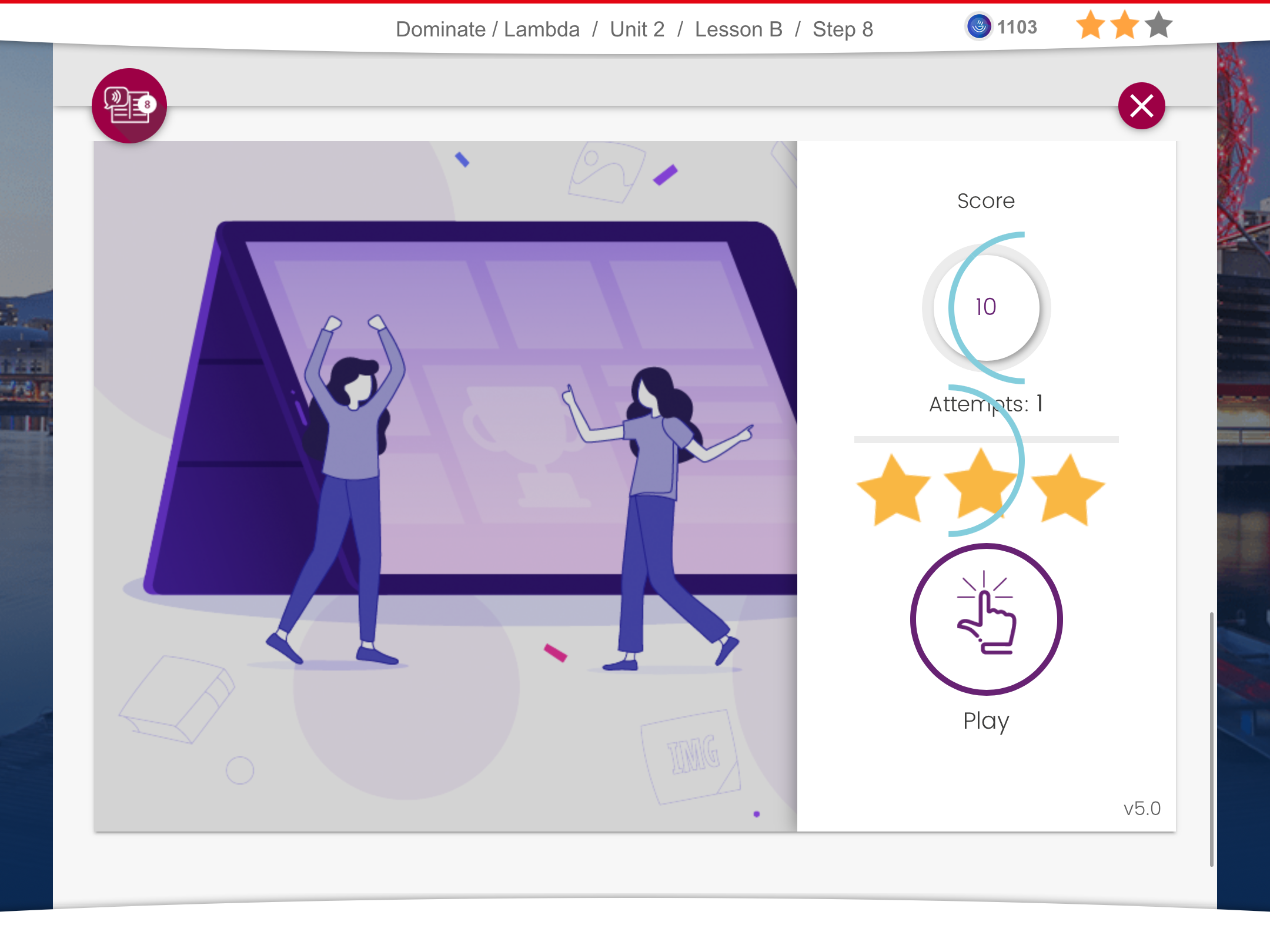Click the score circle showing 10
This screenshot has height=952, width=1270.
click(x=986, y=307)
